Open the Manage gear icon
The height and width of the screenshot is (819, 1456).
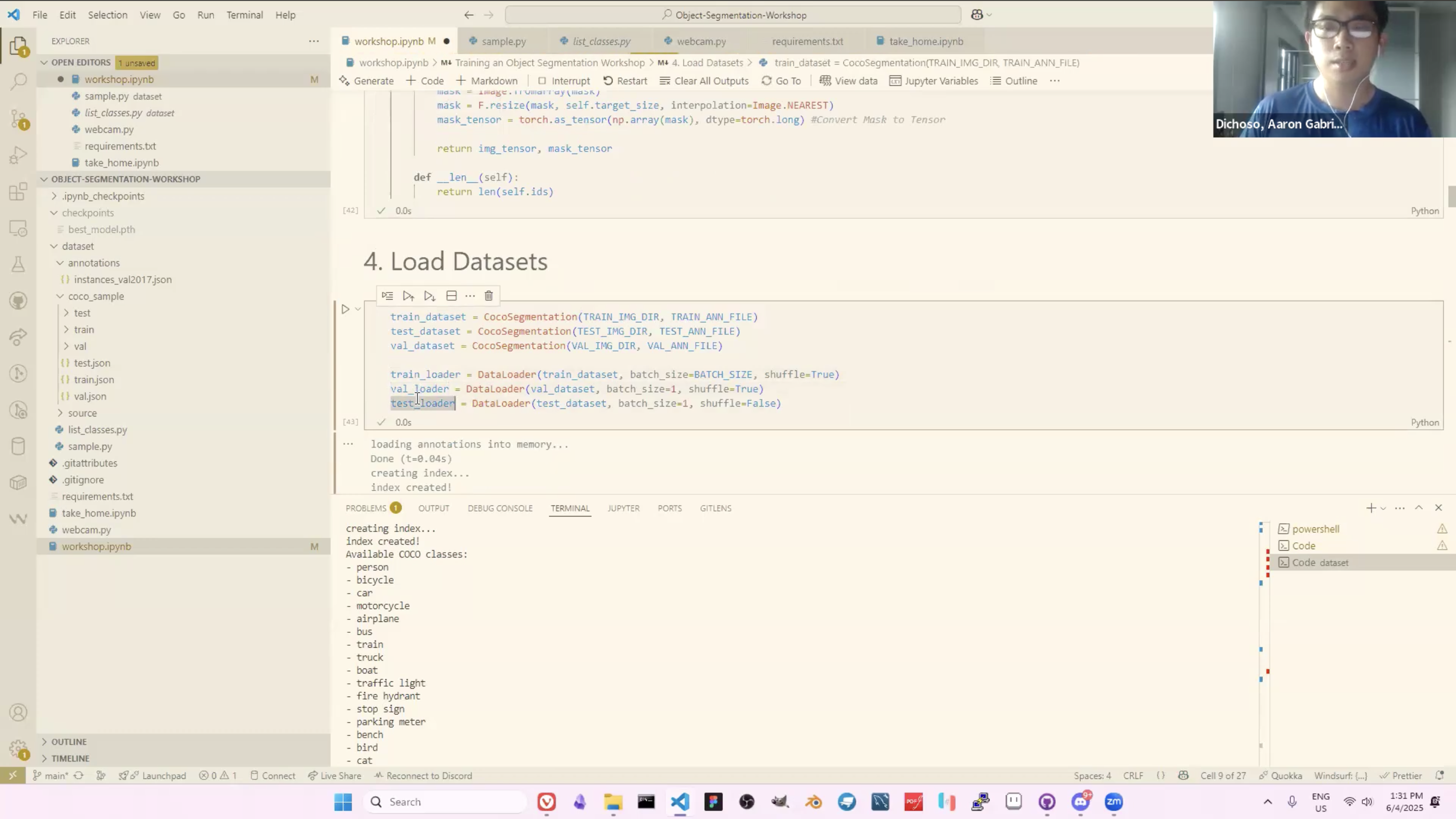[x=19, y=750]
